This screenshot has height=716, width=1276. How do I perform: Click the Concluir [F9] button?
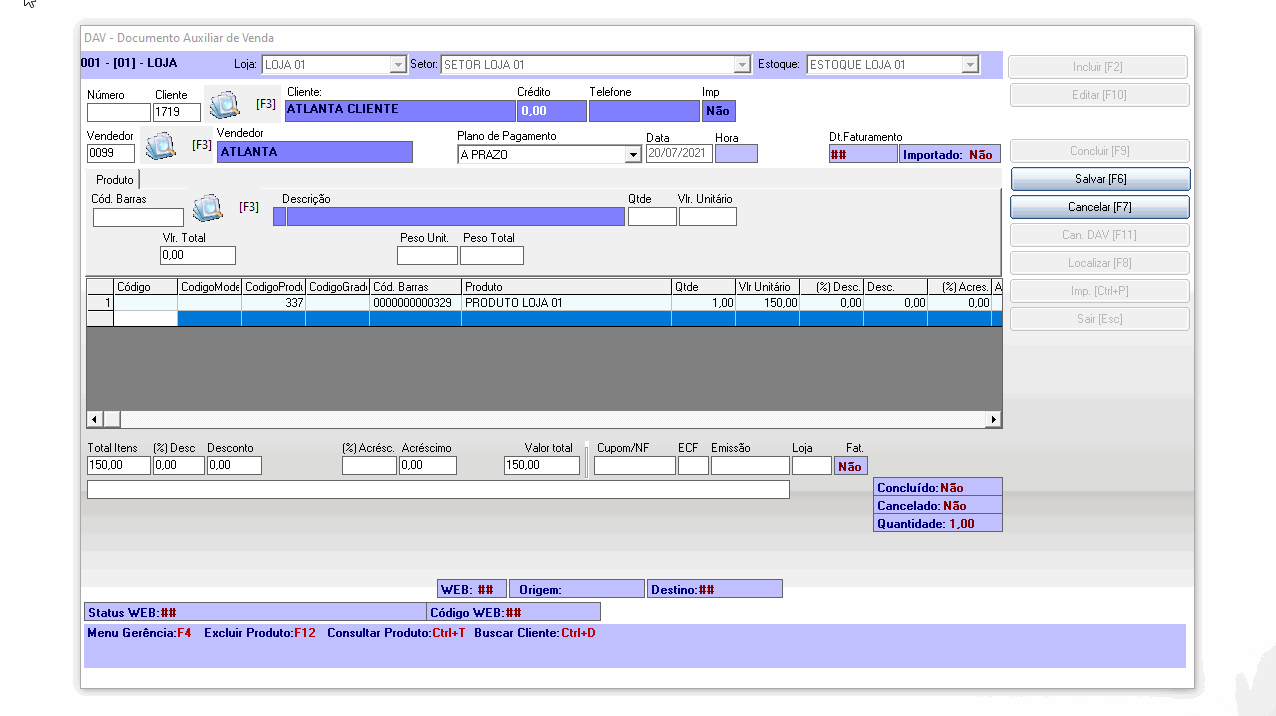(1100, 151)
